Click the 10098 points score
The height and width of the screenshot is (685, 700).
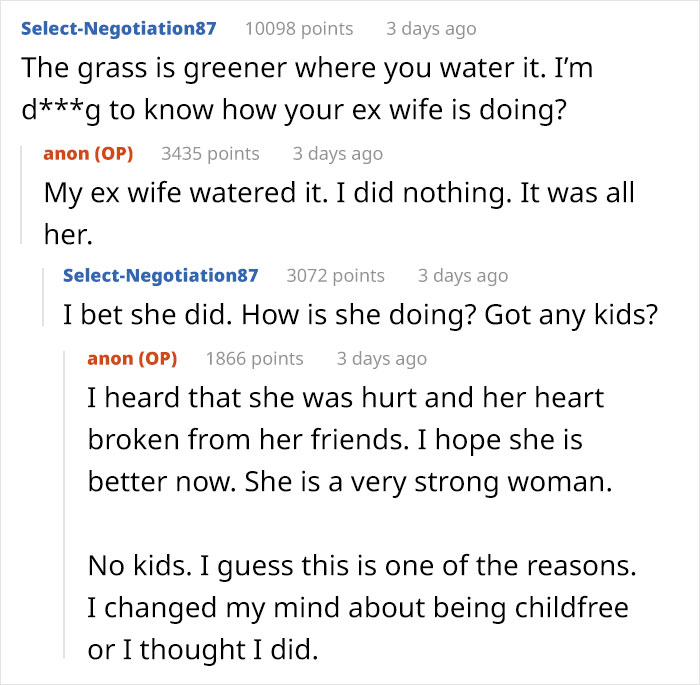coord(299,29)
